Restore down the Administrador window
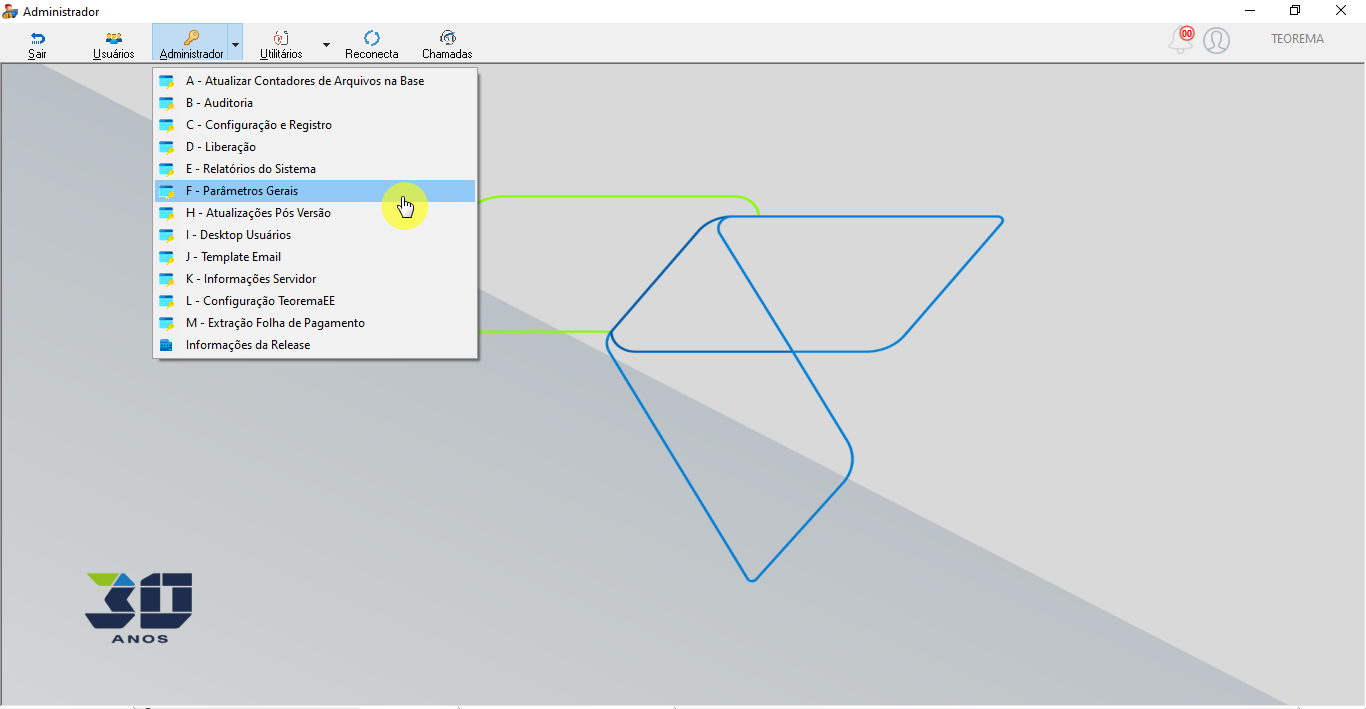Screen dimensions: 1366x709 [1295, 10]
